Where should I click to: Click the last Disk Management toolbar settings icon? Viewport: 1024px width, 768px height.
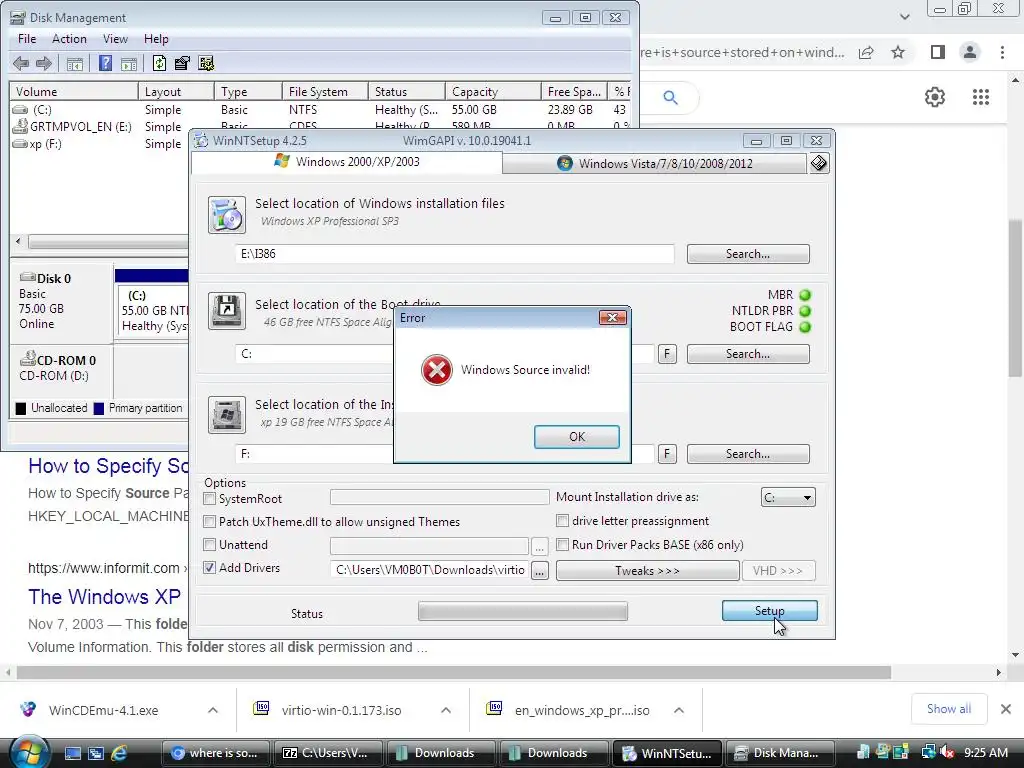[x=206, y=63]
